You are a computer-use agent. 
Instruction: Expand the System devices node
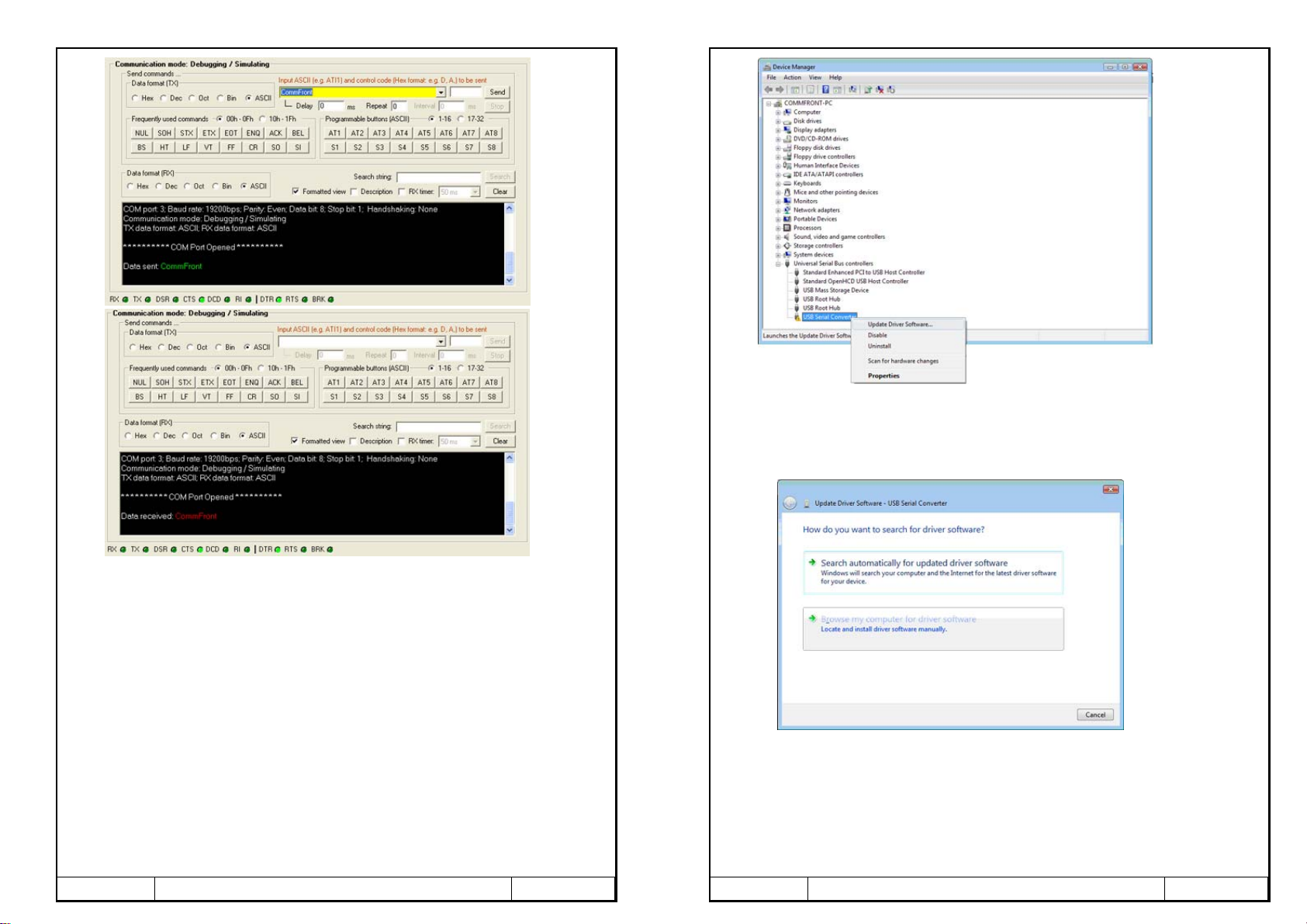[778, 254]
